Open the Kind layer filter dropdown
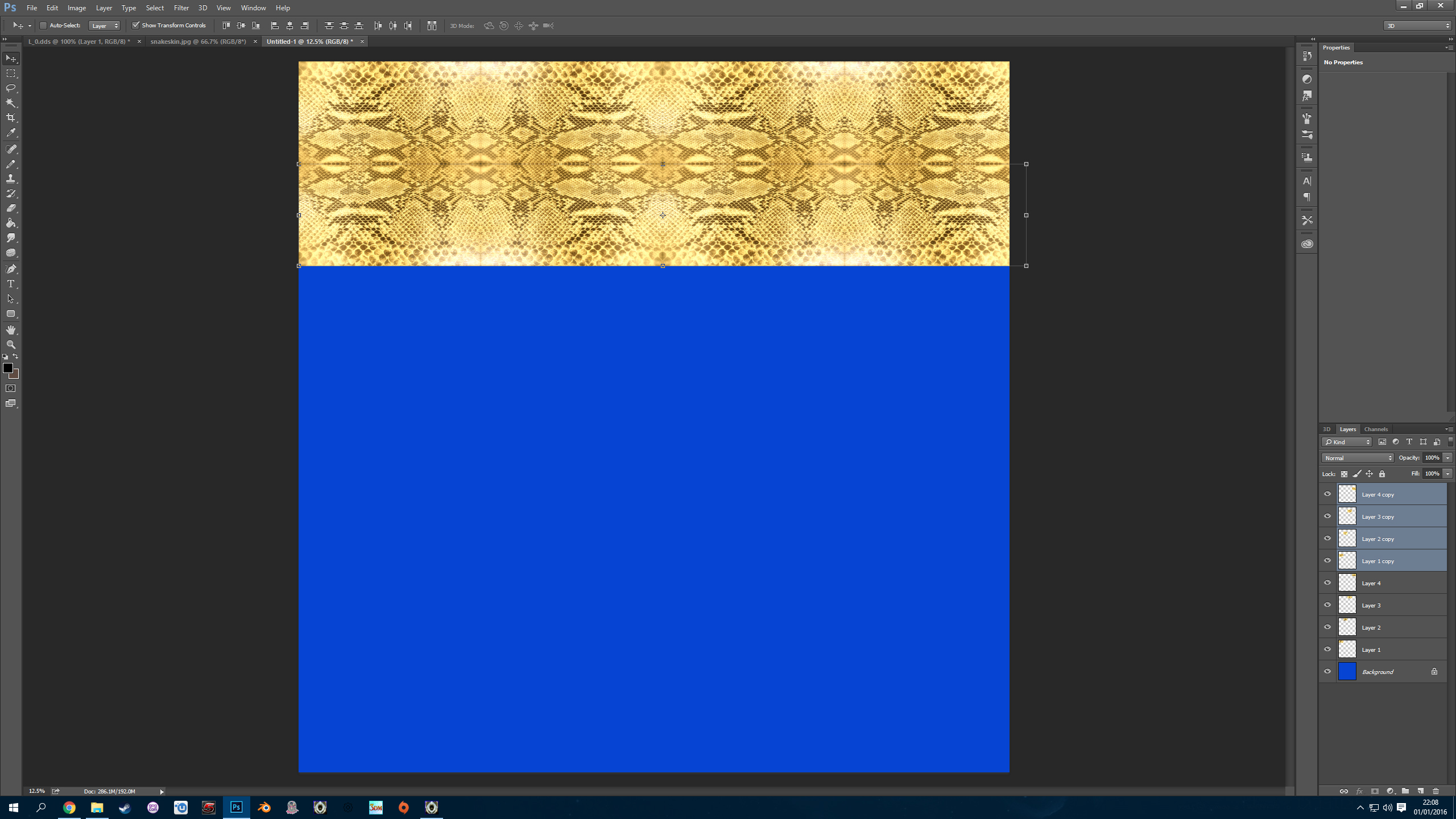 pos(1347,442)
